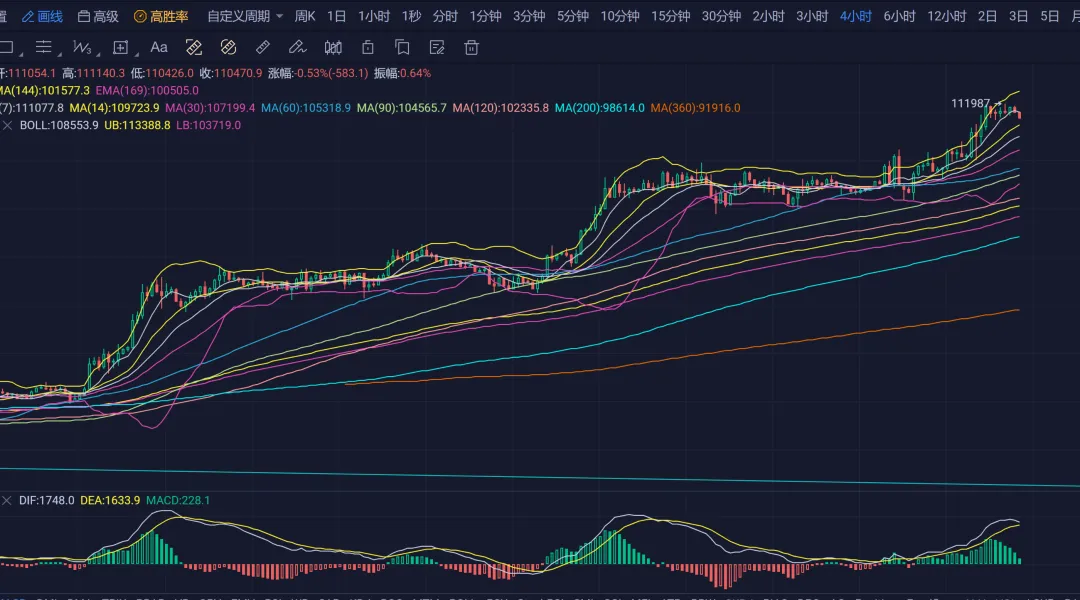Click the edit note icon
This screenshot has width=1080, height=600.
436,47
